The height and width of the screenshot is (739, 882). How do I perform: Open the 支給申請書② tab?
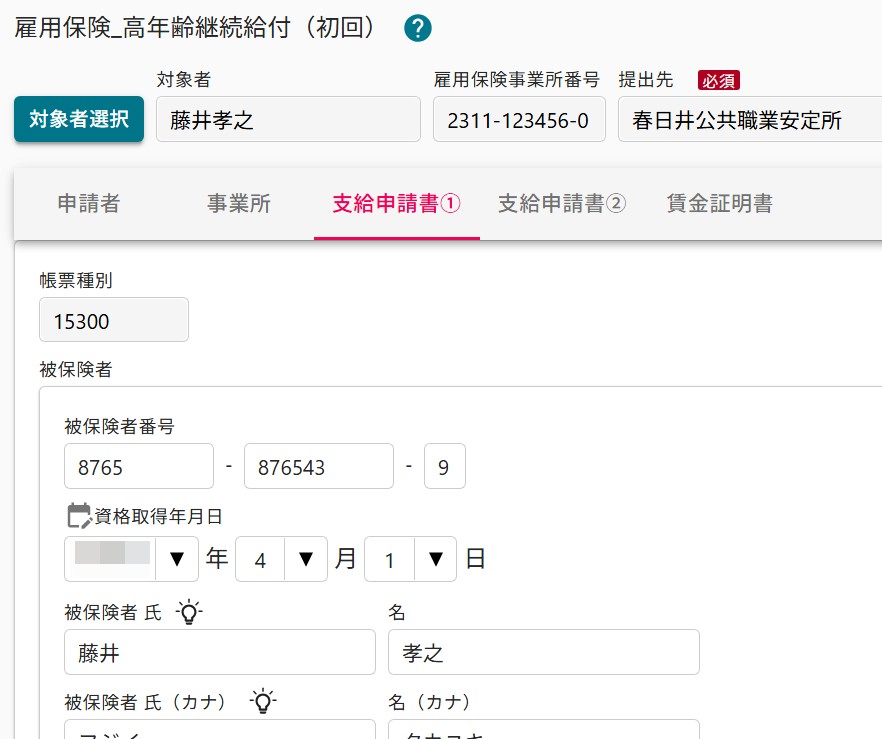tap(562, 203)
